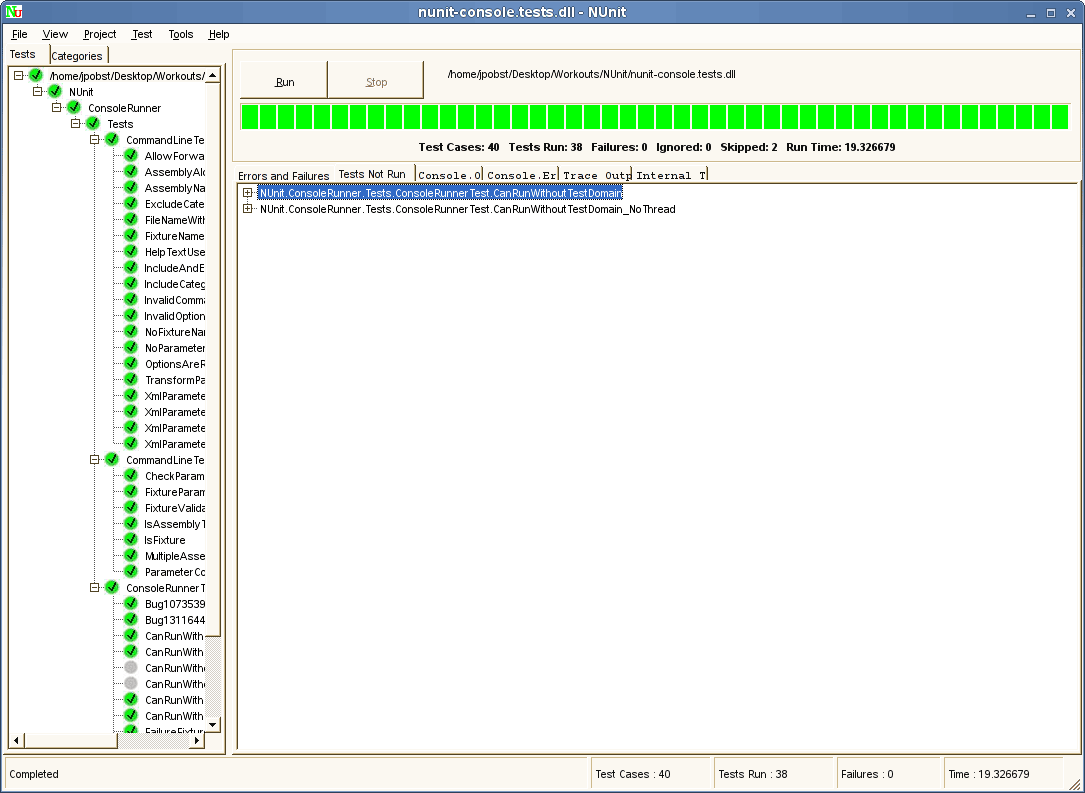Click the green check next to IncludeAndE
Screen dimensions: 1085x793
coord(131,267)
